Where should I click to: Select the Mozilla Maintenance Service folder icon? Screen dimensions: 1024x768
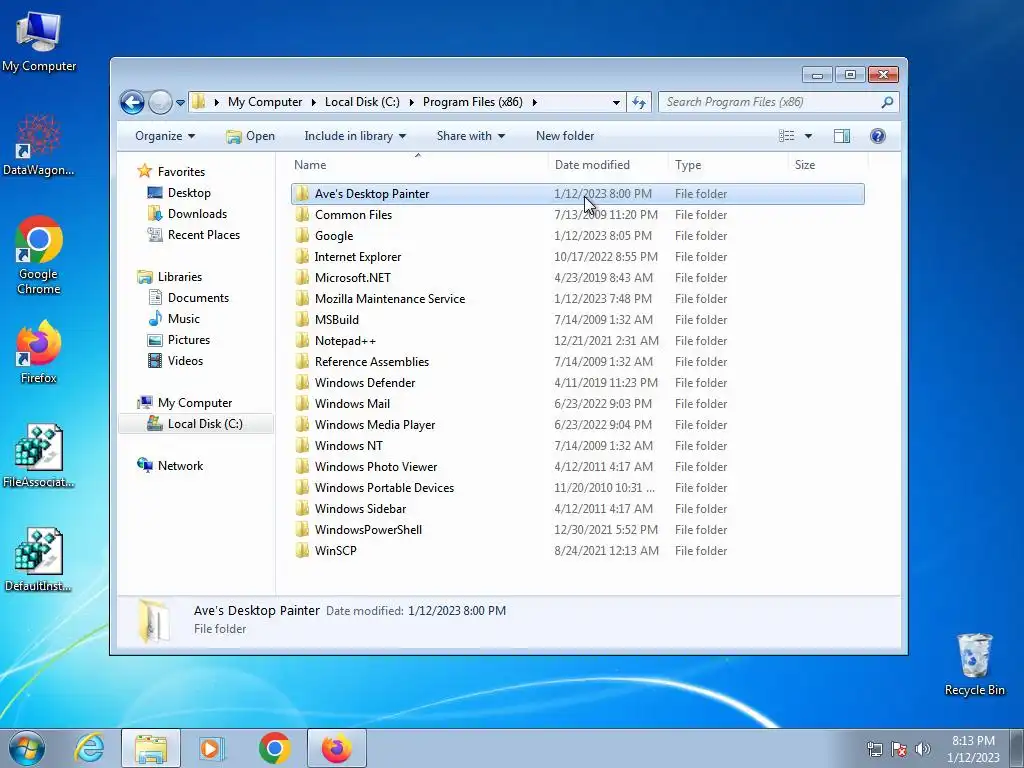pyautogui.click(x=302, y=298)
